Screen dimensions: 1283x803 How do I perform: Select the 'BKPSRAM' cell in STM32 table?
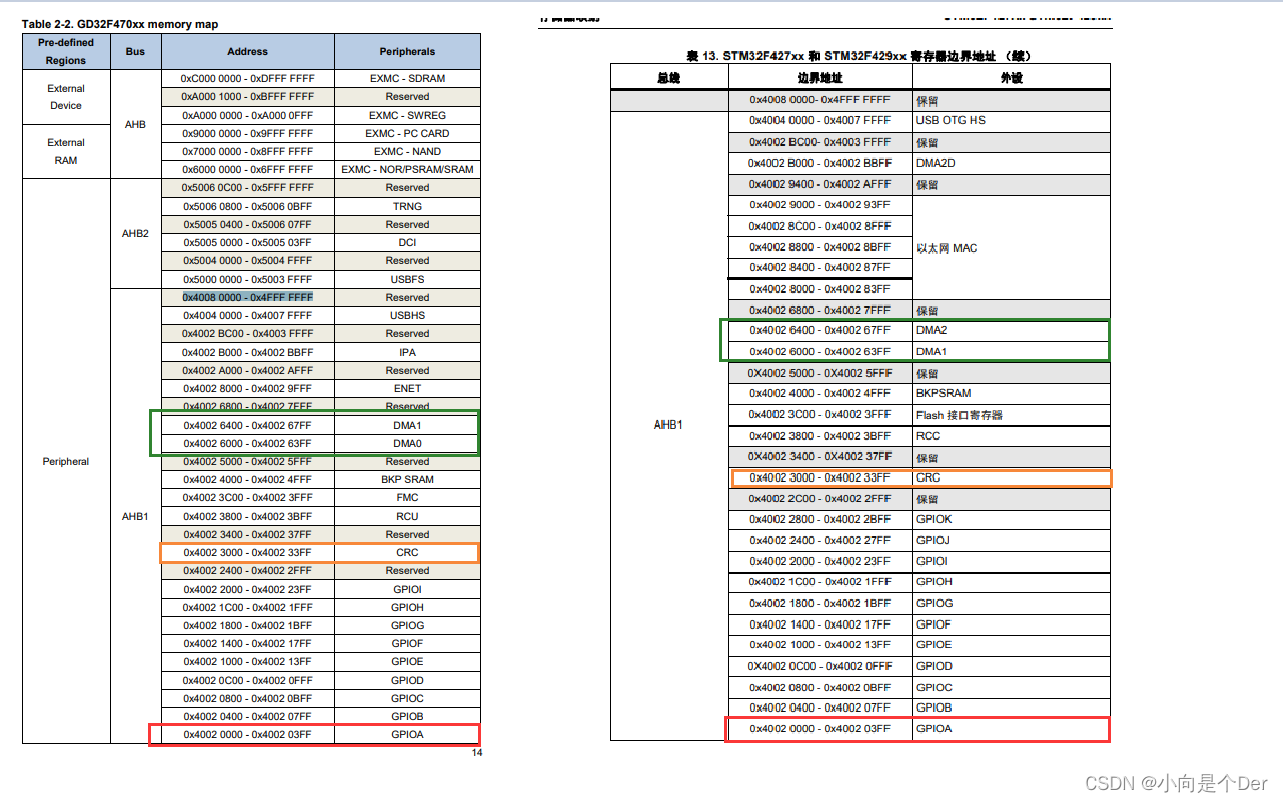(1011, 393)
